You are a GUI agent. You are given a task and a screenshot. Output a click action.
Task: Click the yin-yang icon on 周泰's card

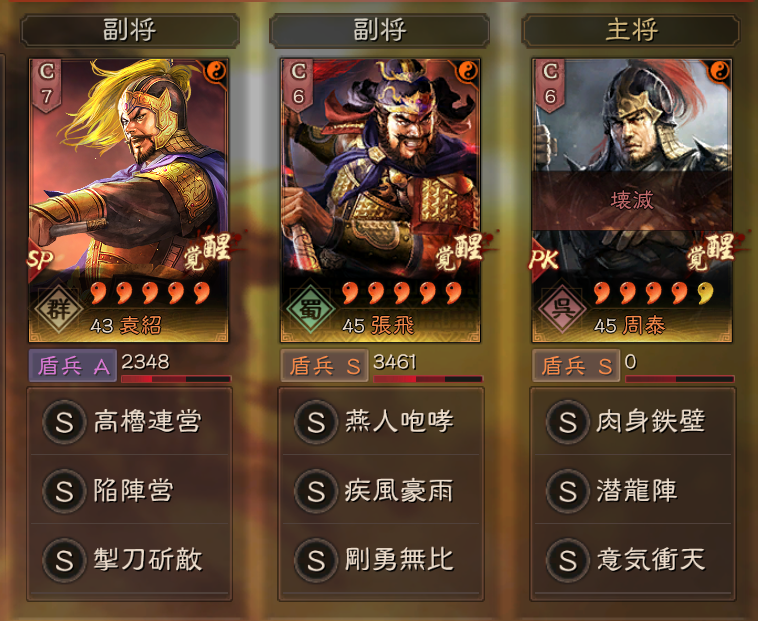719,72
